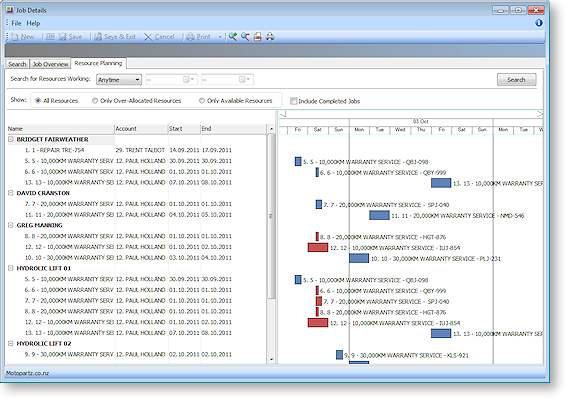565x398 pixels.
Task: Click Bridget's blue Gantt bar for job 13
Action: coord(441,183)
